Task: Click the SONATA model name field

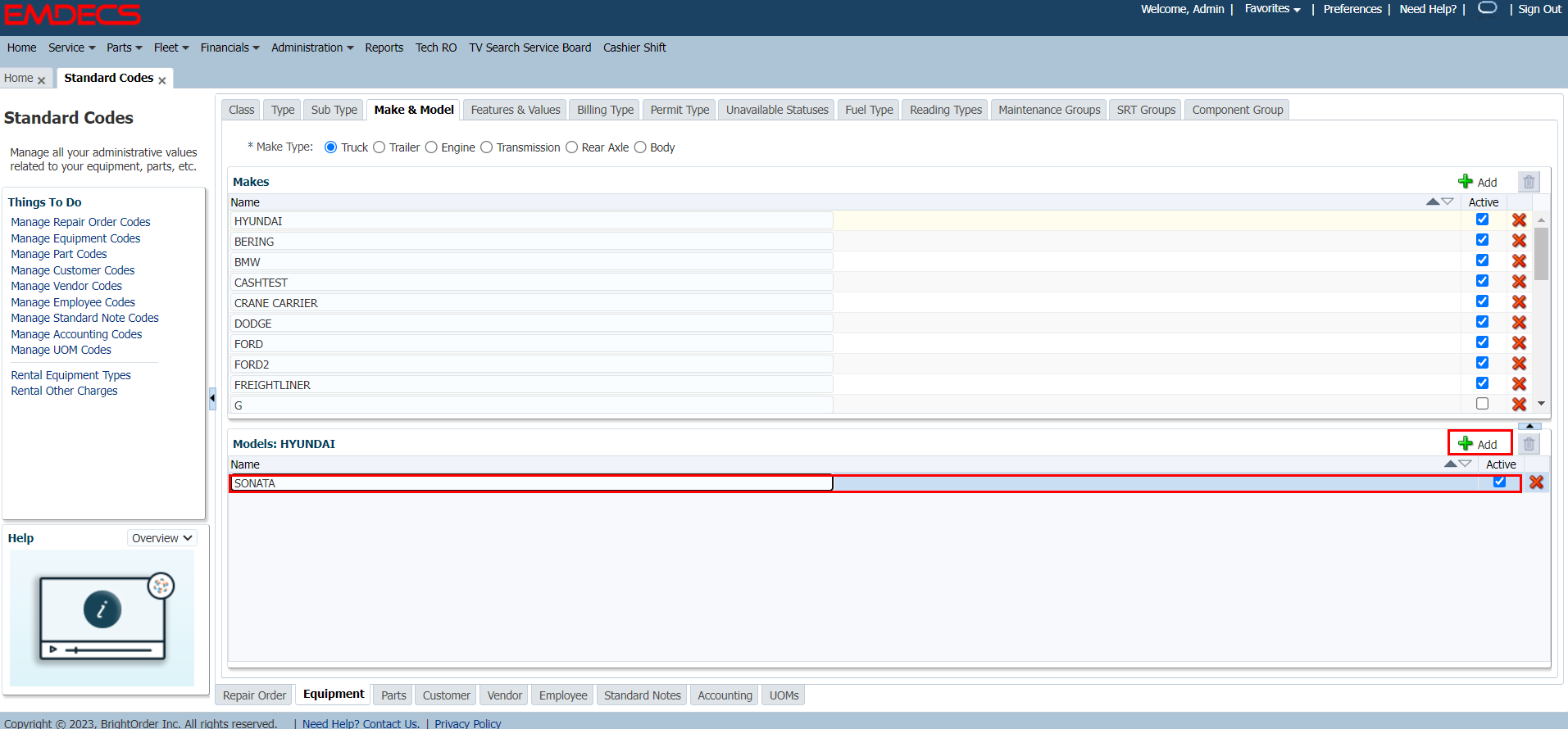Action: [531, 483]
